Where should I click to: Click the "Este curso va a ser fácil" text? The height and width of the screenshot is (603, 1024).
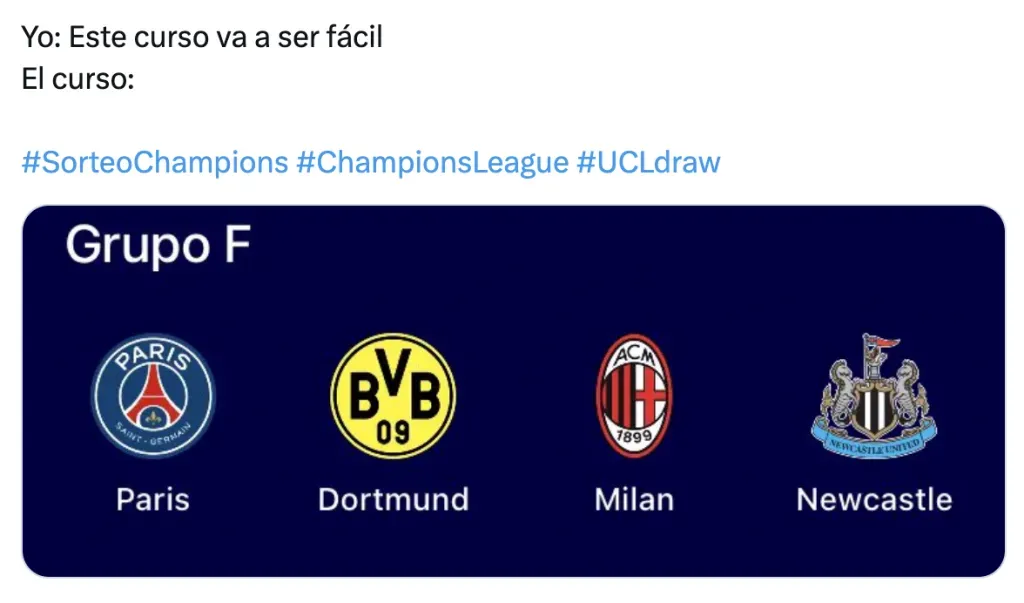238,39
